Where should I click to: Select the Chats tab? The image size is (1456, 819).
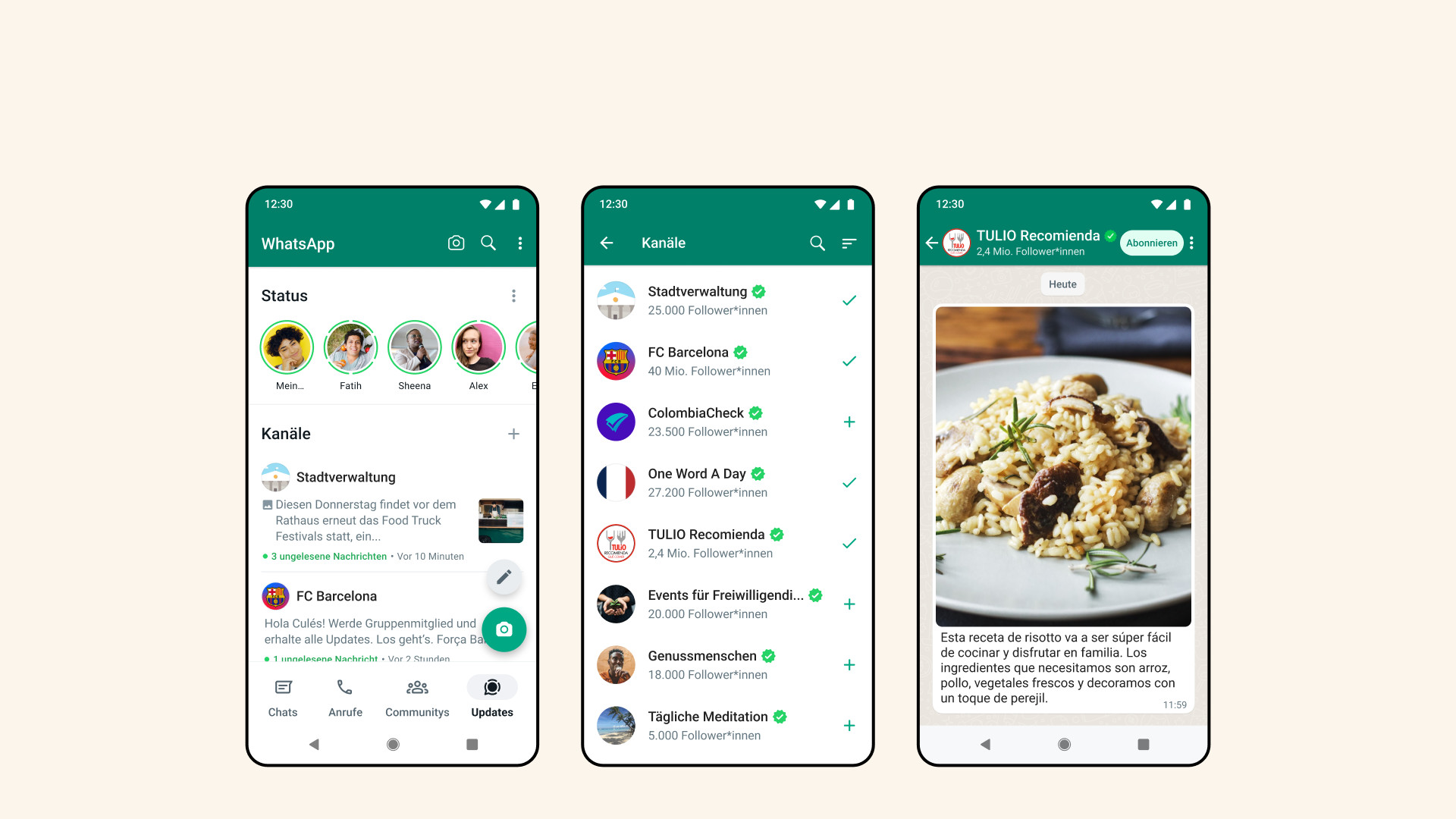point(282,697)
